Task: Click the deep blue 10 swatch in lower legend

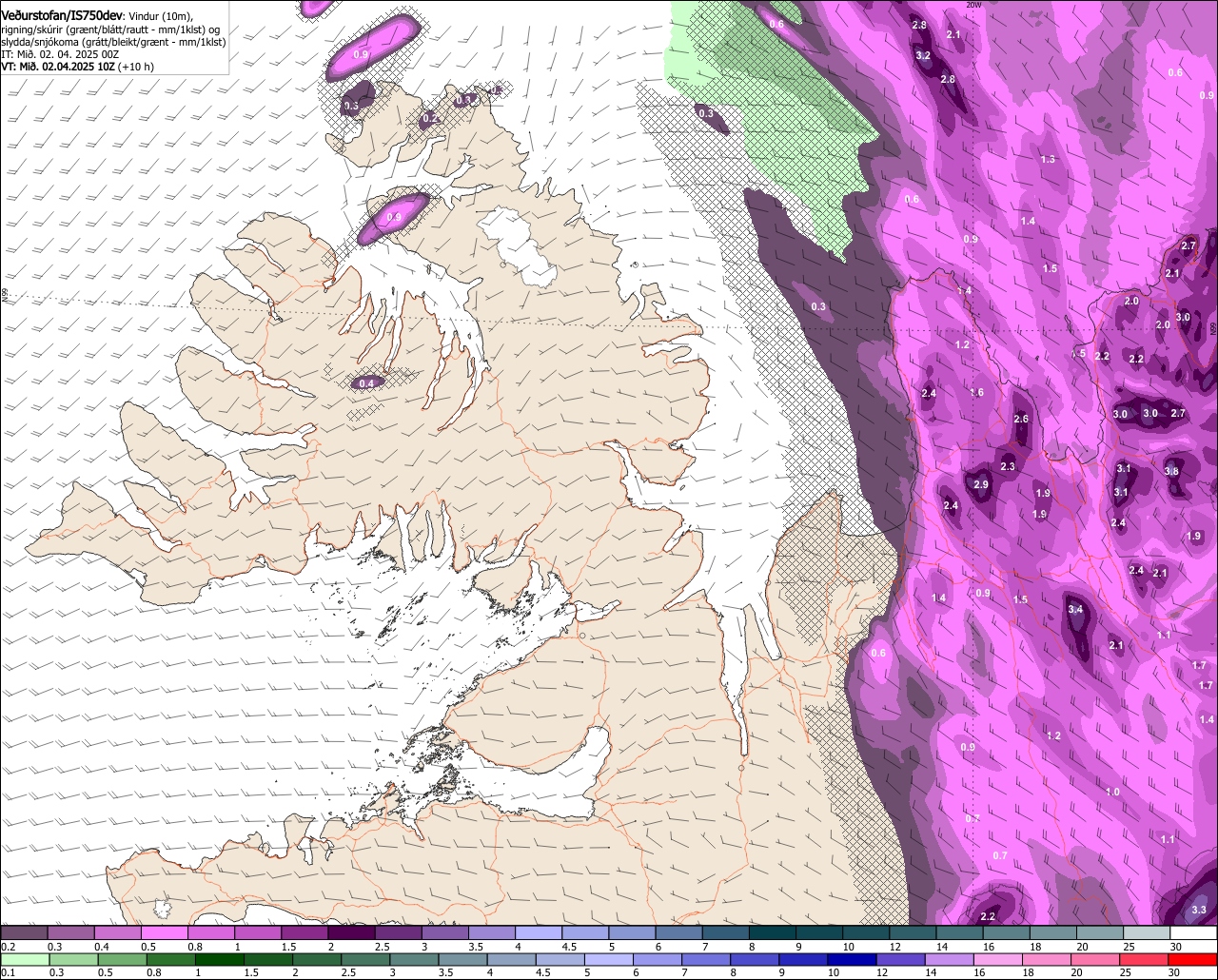Action: (852, 959)
